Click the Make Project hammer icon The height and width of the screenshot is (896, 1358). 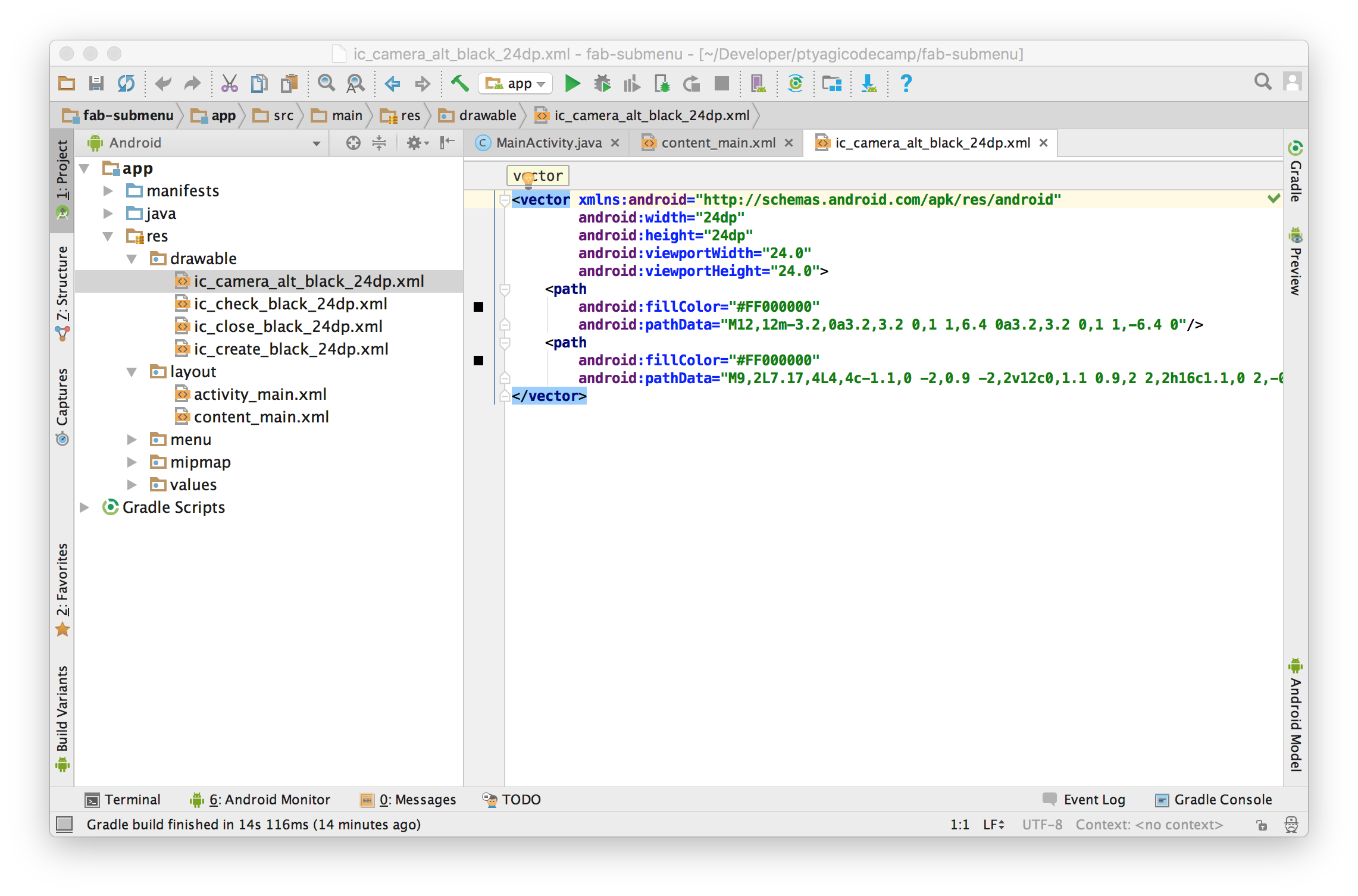point(459,84)
